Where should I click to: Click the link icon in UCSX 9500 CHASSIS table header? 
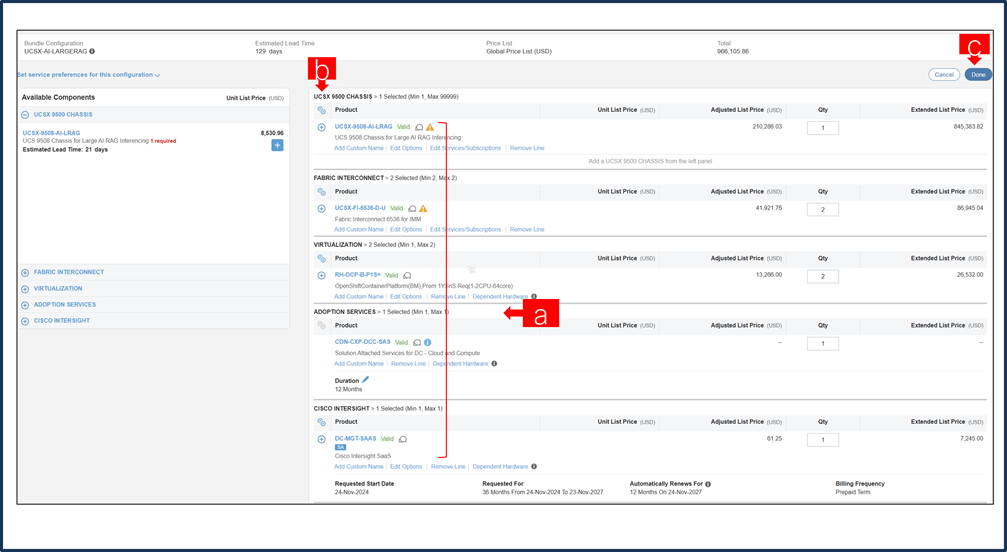point(322,110)
